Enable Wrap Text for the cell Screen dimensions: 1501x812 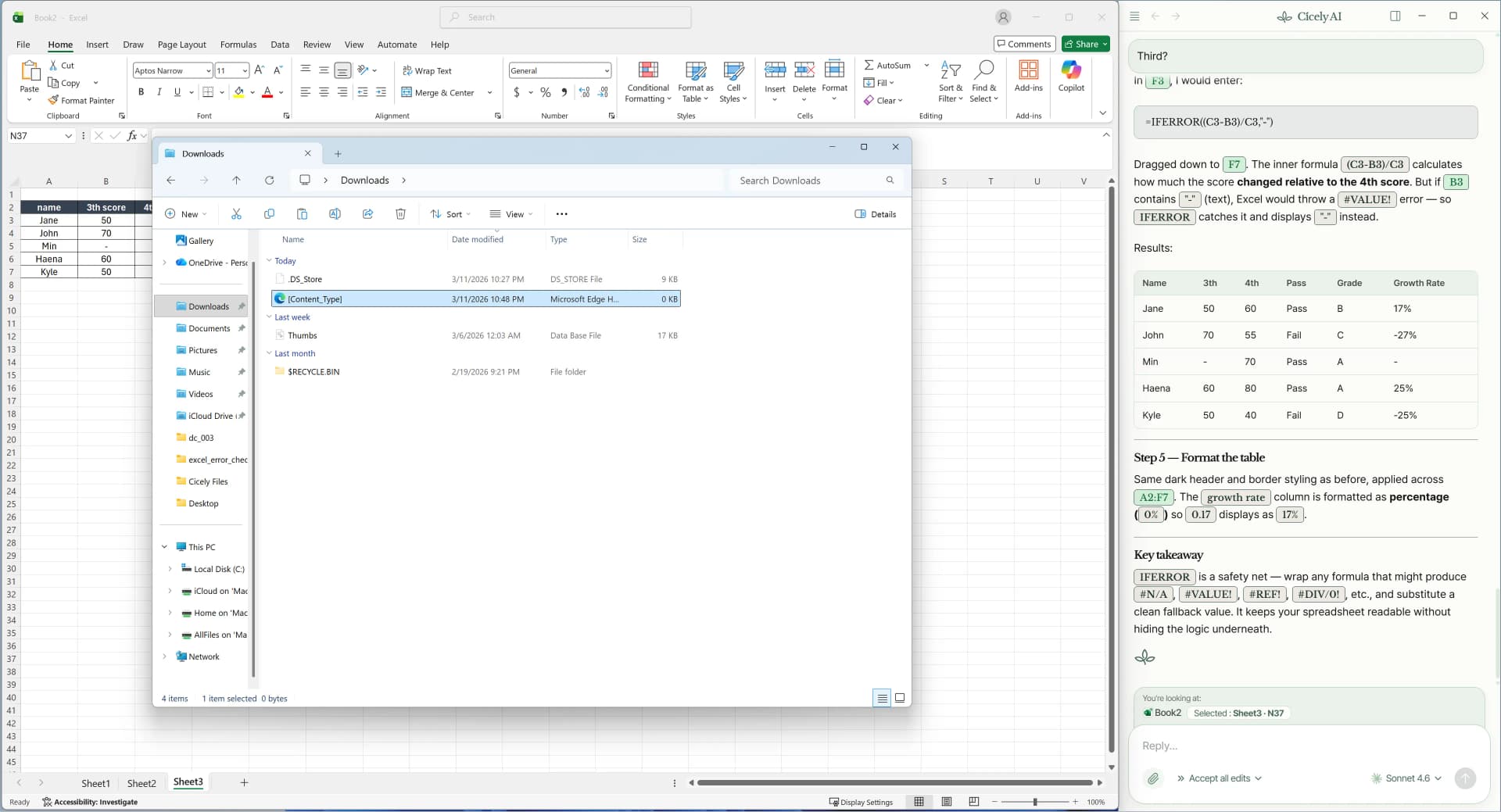(x=428, y=70)
